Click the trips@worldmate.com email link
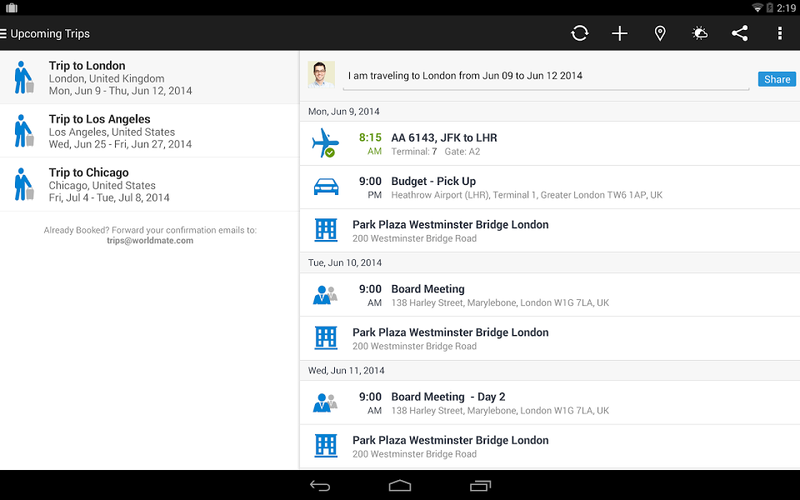The width and height of the screenshot is (800, 500). (150, 241)
